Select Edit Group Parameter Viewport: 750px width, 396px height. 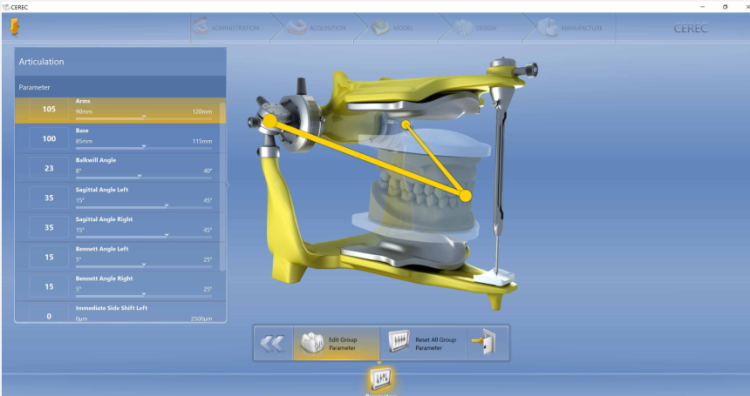pyautogui.click(x=336, y=343)
